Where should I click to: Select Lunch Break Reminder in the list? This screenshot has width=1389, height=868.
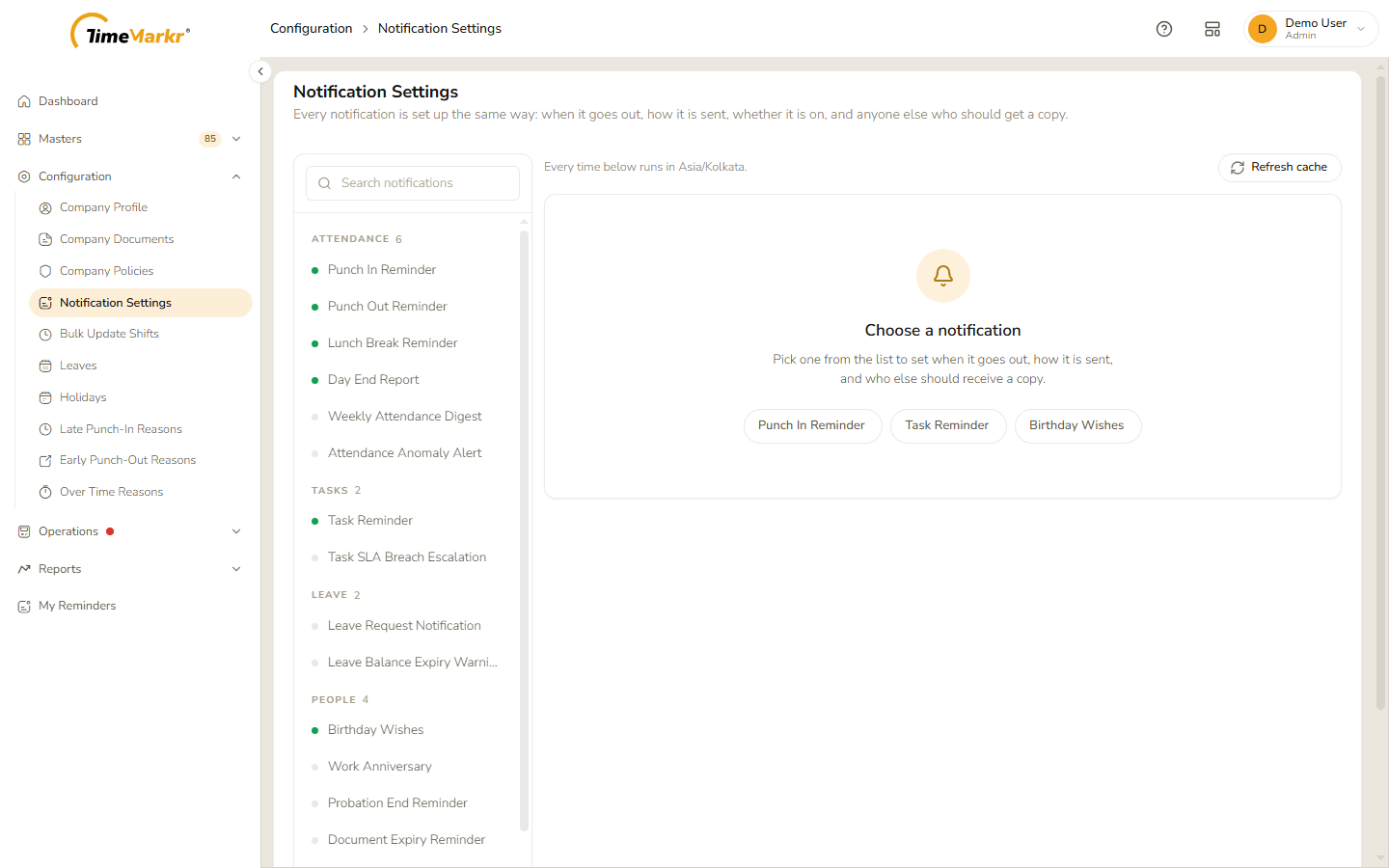(x=406, y=343)
